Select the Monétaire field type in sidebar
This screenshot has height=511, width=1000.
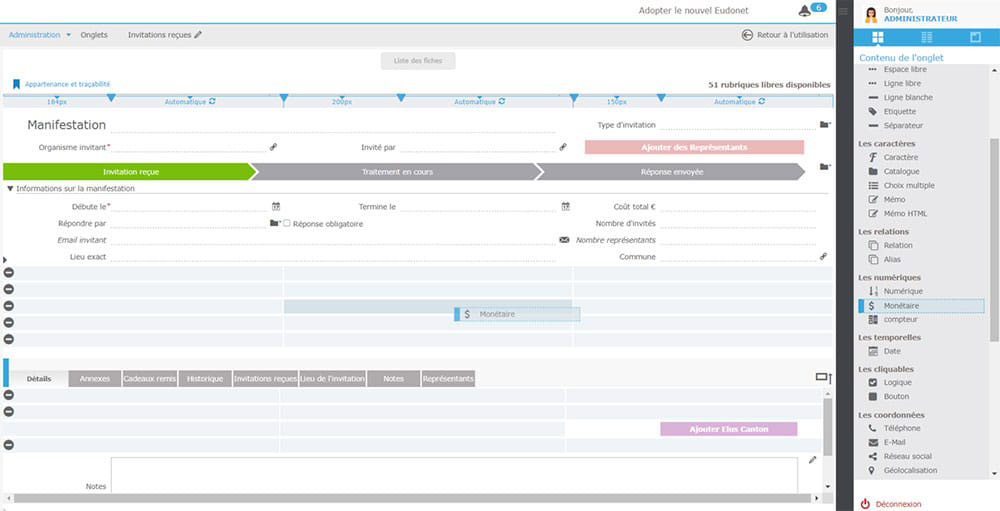901,305
